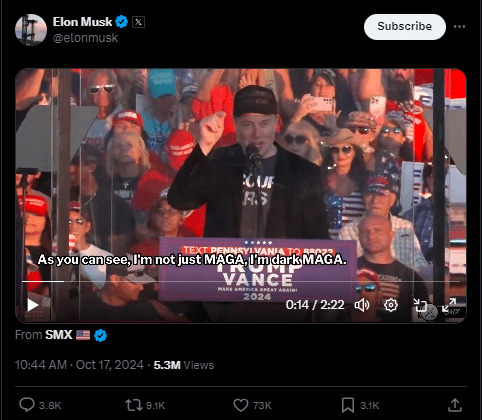Open the three-dot more menu
Viewport: 482px width, 420px height.
pos(459,27)
